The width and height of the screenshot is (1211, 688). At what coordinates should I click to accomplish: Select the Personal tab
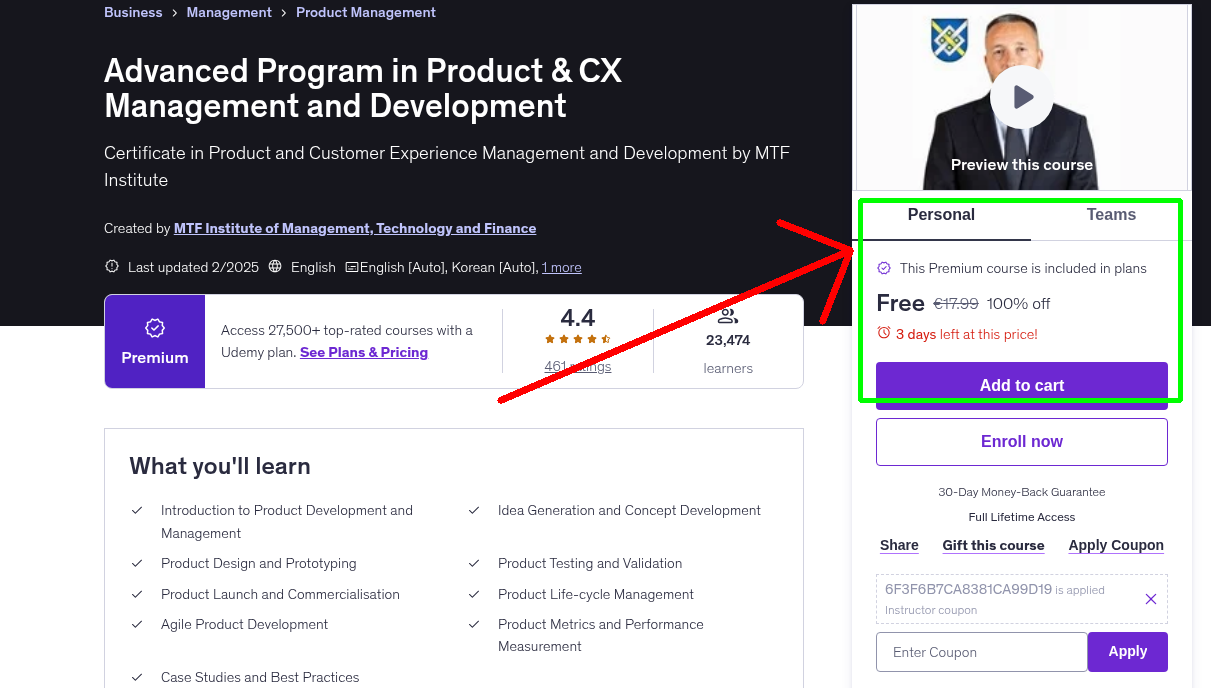(x=941, y=214)
